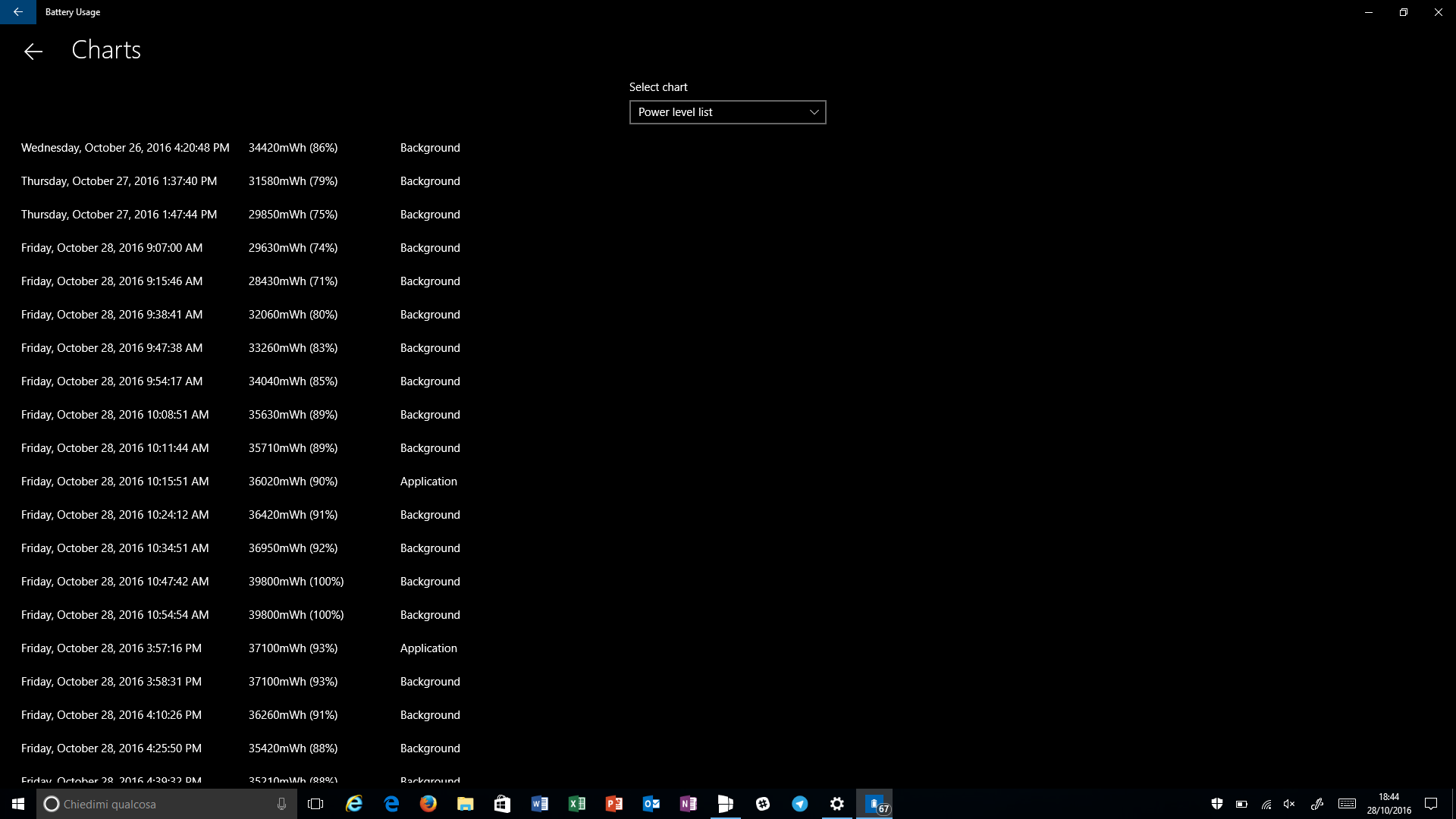The height and width of the screenshot is (819, 1456).
Task: Click the Friday 10:47:42 AM timestamp
Action: tap(115, 582)
